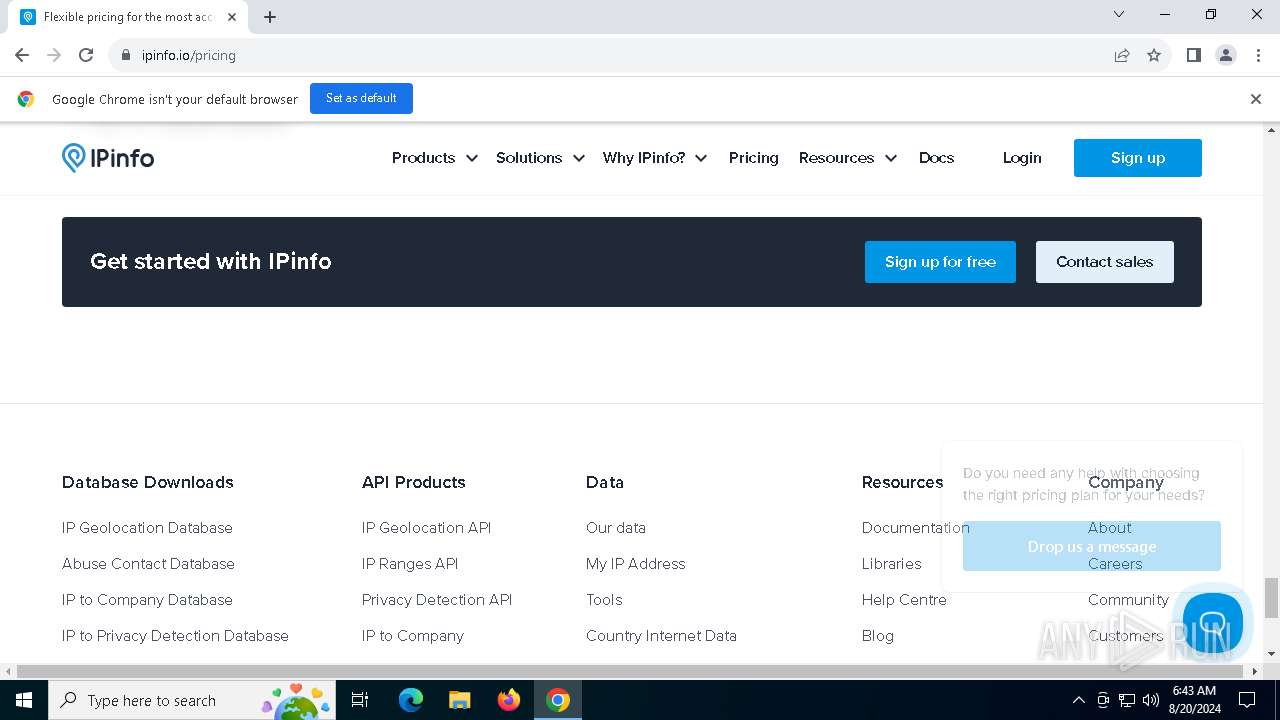The image size is (1280, 720).
Task: Open the IP to Company Database link
Action: (x=147, y=600)
